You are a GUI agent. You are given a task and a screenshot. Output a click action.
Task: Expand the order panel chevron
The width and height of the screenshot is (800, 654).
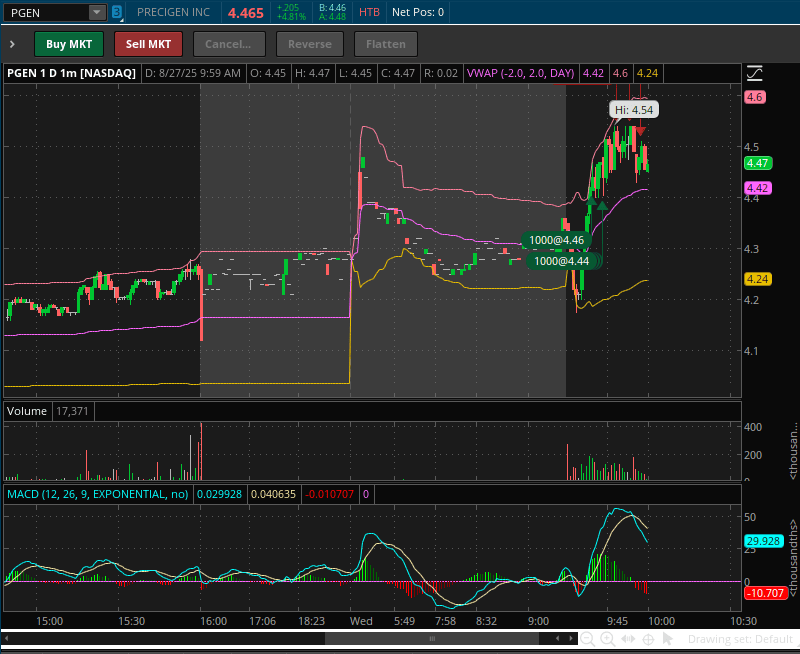[x=12, y=44]
